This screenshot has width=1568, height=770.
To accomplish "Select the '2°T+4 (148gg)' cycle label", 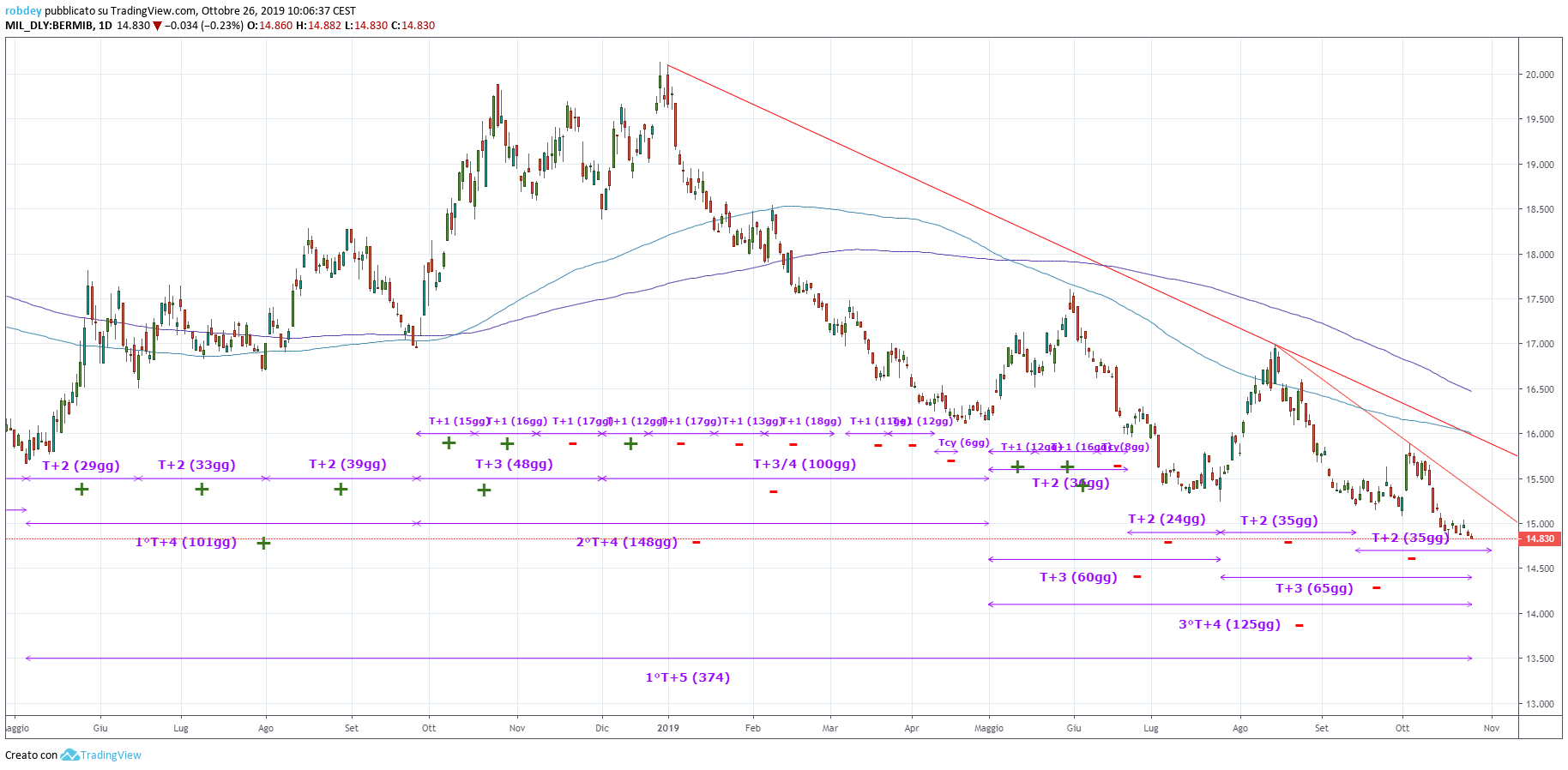I will pyautogui.click(x=626, y=542).
